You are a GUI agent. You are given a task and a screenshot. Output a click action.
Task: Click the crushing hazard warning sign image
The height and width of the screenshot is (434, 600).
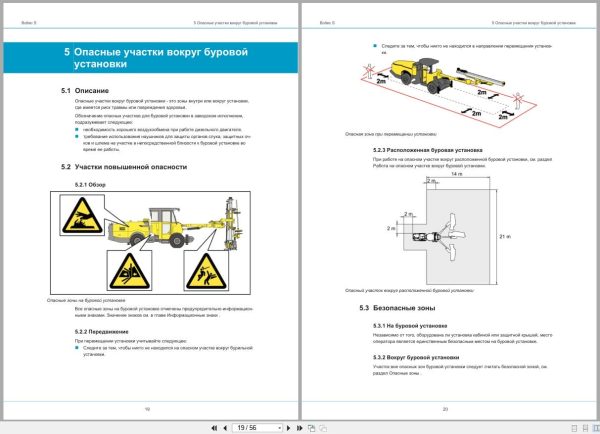[x=129, y=271]
